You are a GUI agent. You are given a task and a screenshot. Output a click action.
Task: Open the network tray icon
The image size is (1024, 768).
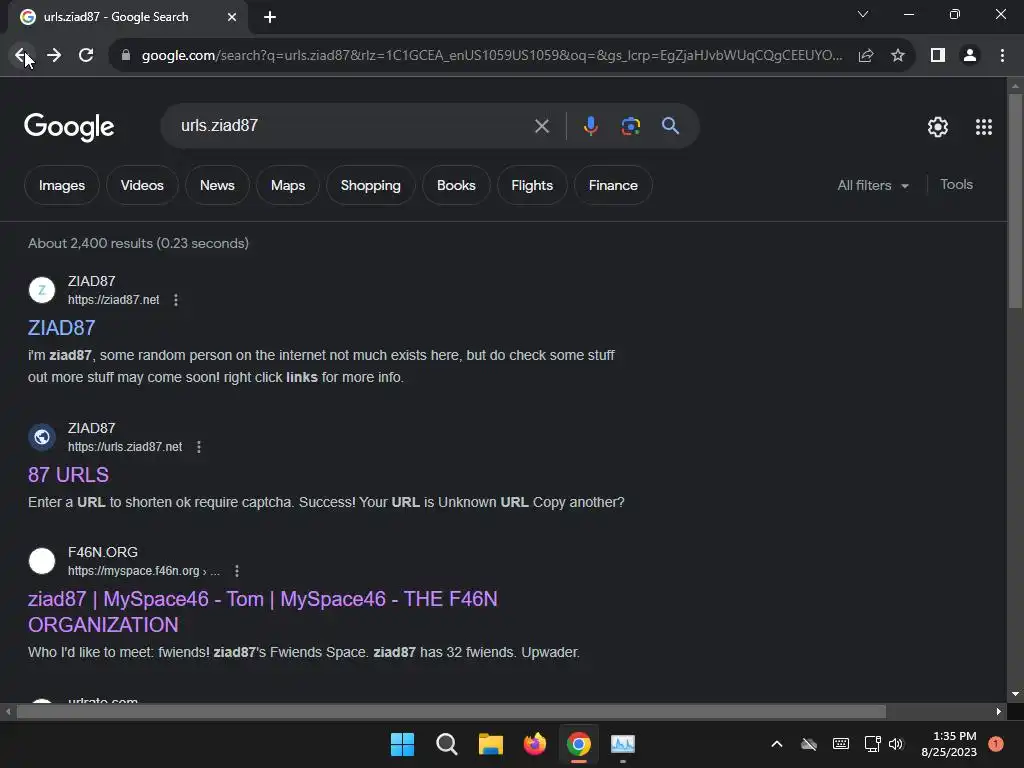(x=872, y=744)
